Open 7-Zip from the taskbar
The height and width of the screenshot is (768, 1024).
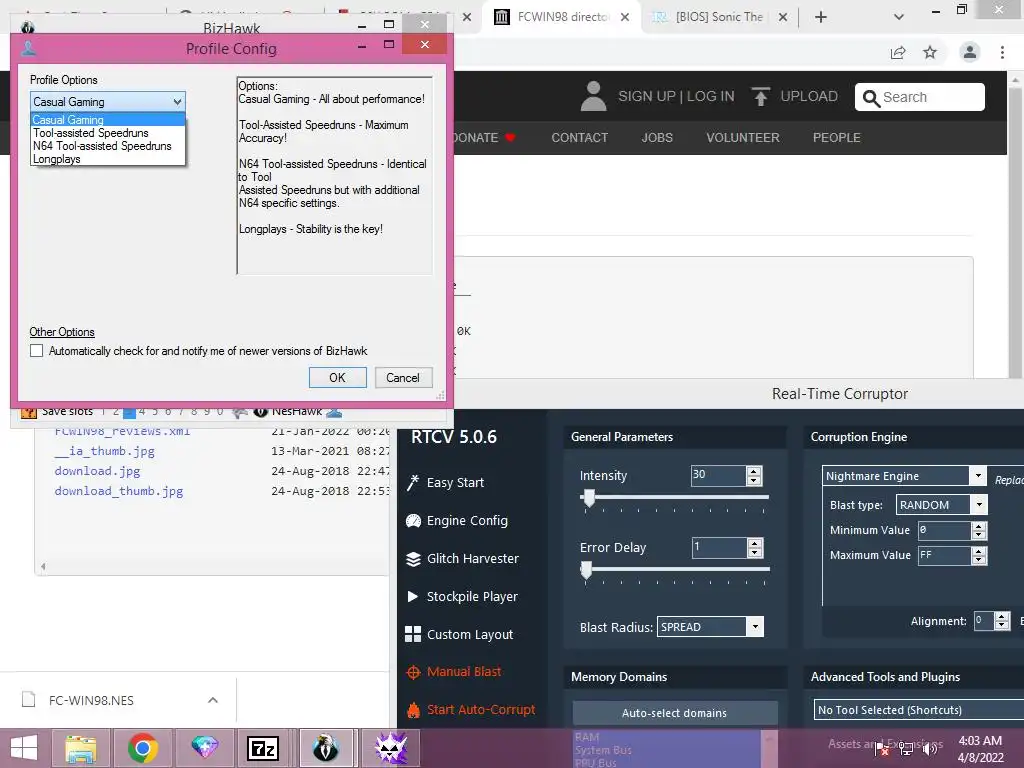pyautogui.click(x=263, y=748)
